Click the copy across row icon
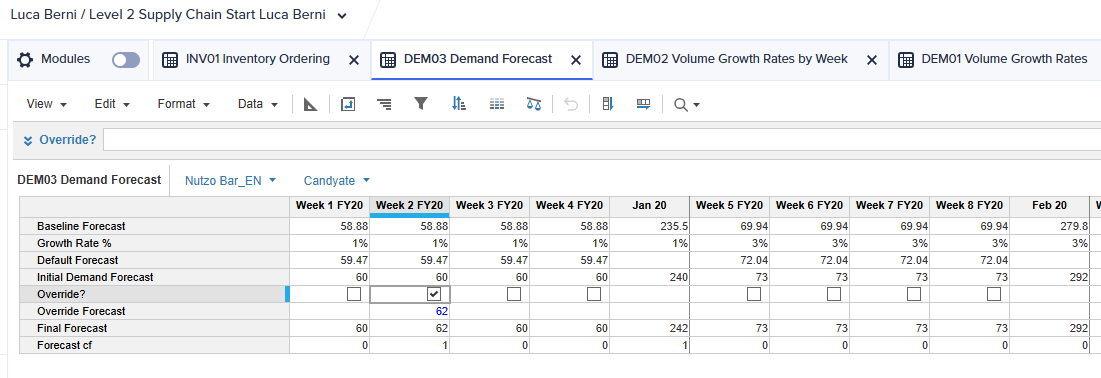This screenshot has width=1101, height=378. [643, 104]
